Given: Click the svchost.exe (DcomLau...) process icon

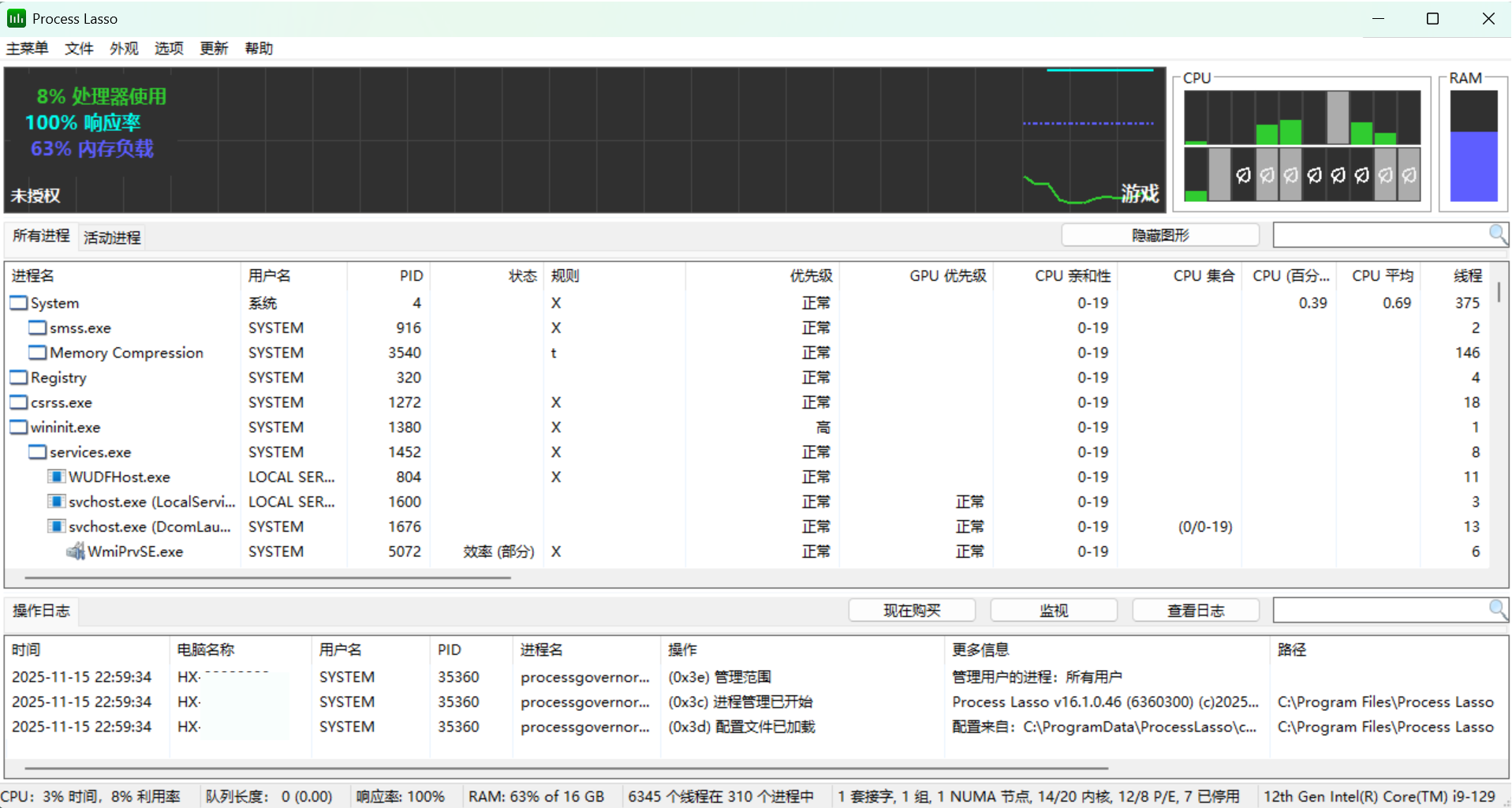Looking at the screenshot, I should coord(56,526).
